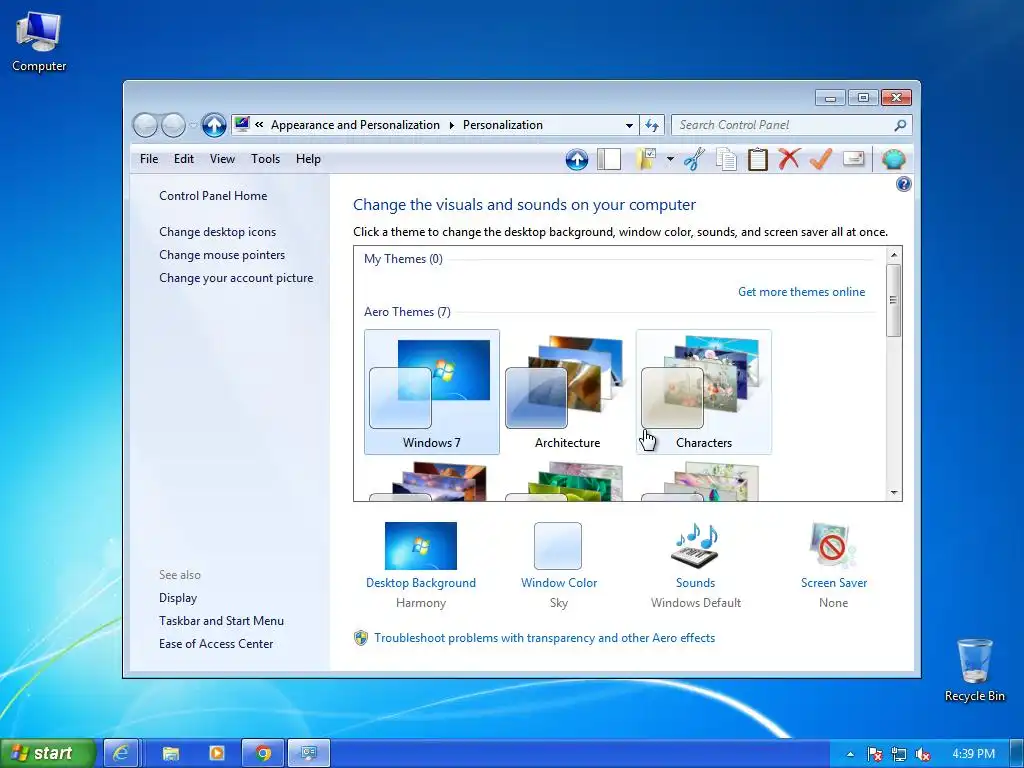Click the Control Panel icon in the address bar
The height and width of the screenshot is (768, 1024).
[242, 124]
